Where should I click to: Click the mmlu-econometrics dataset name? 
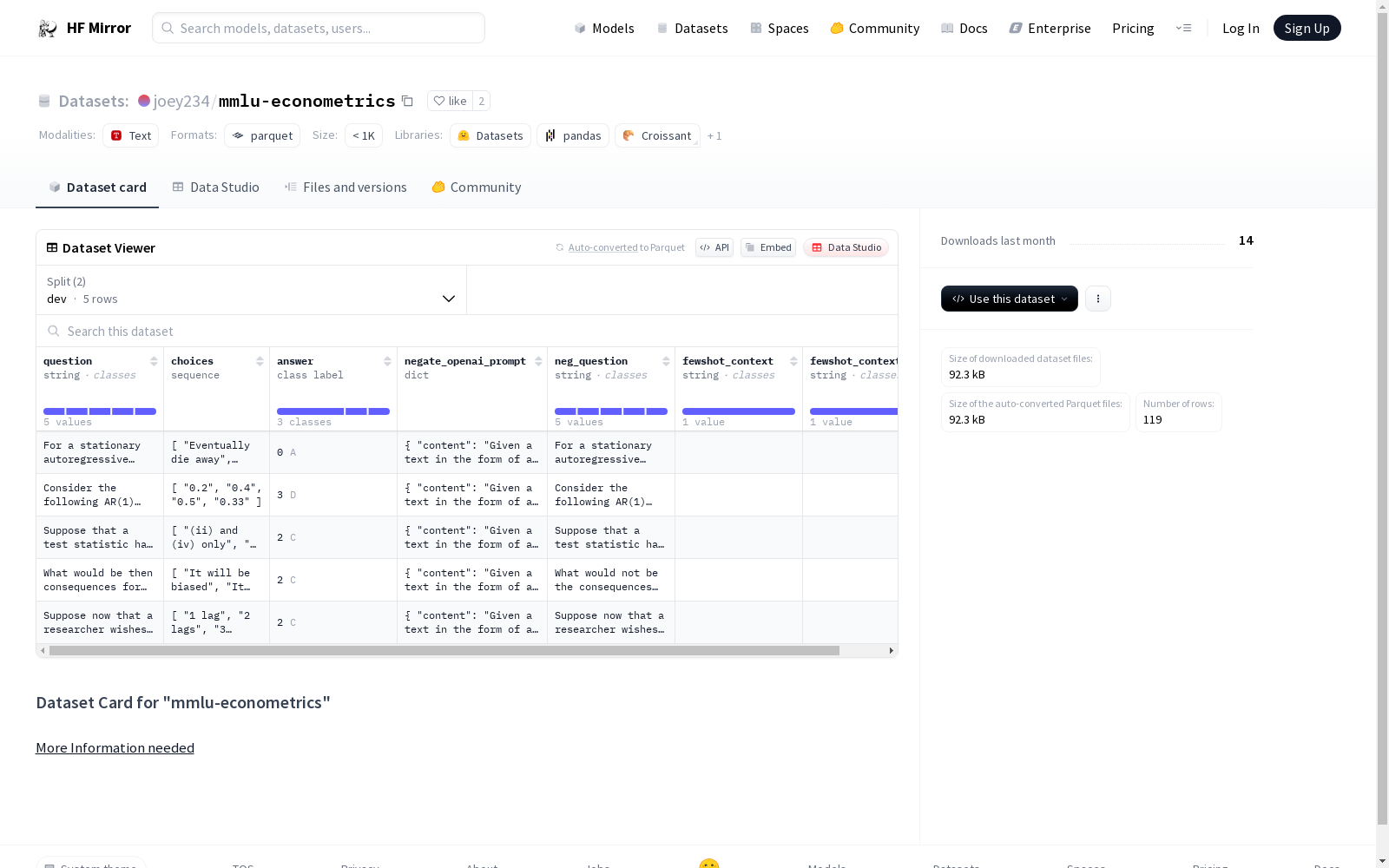tap(307, 101)
